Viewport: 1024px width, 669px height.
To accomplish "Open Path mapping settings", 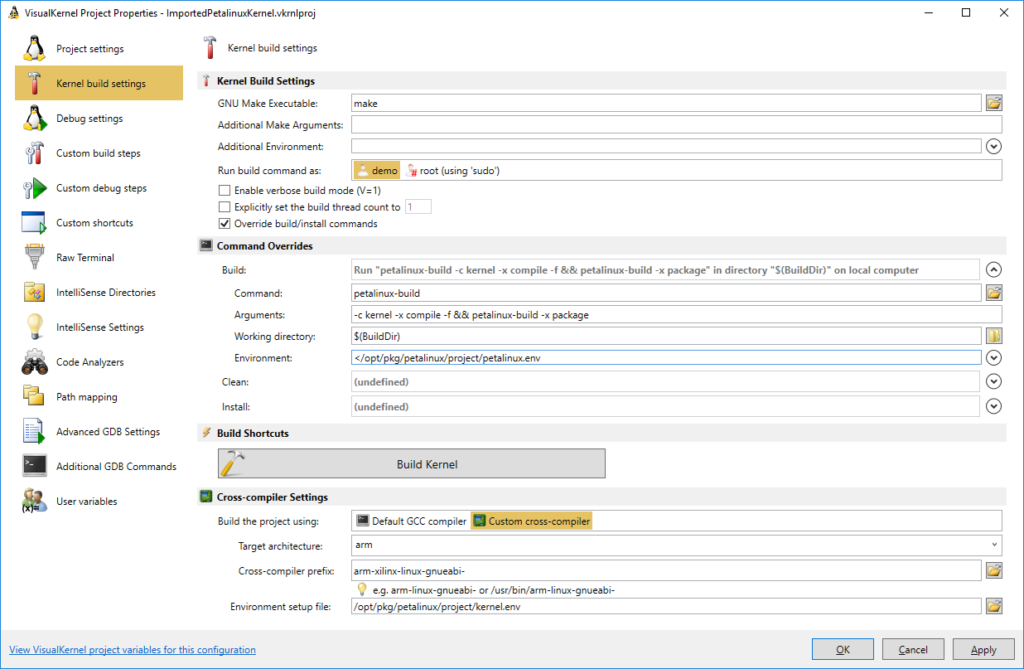I will pyautogui.click(x=89, y=397).
